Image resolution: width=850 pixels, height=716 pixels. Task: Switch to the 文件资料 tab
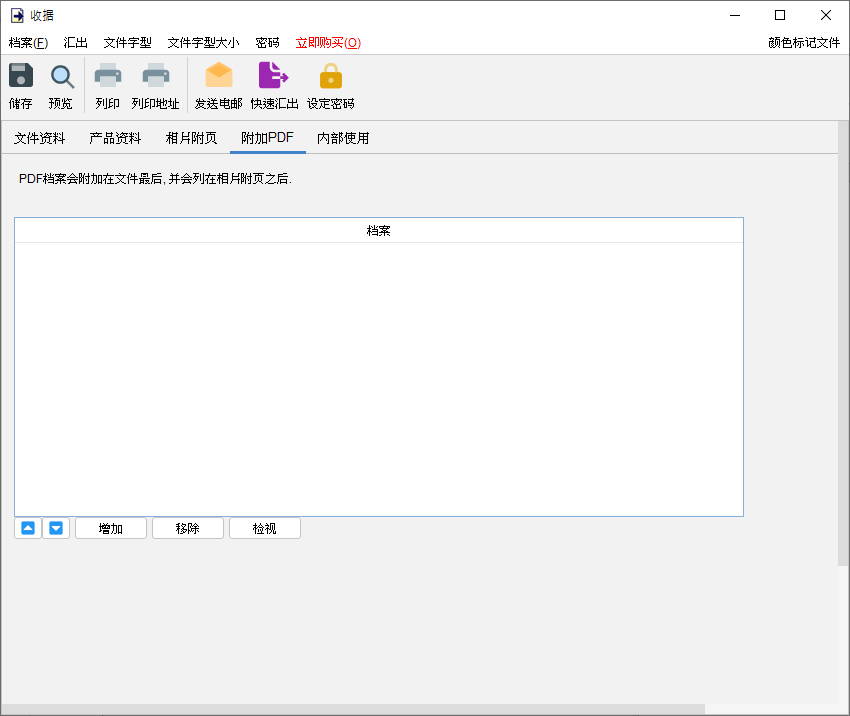coord(39,138)
